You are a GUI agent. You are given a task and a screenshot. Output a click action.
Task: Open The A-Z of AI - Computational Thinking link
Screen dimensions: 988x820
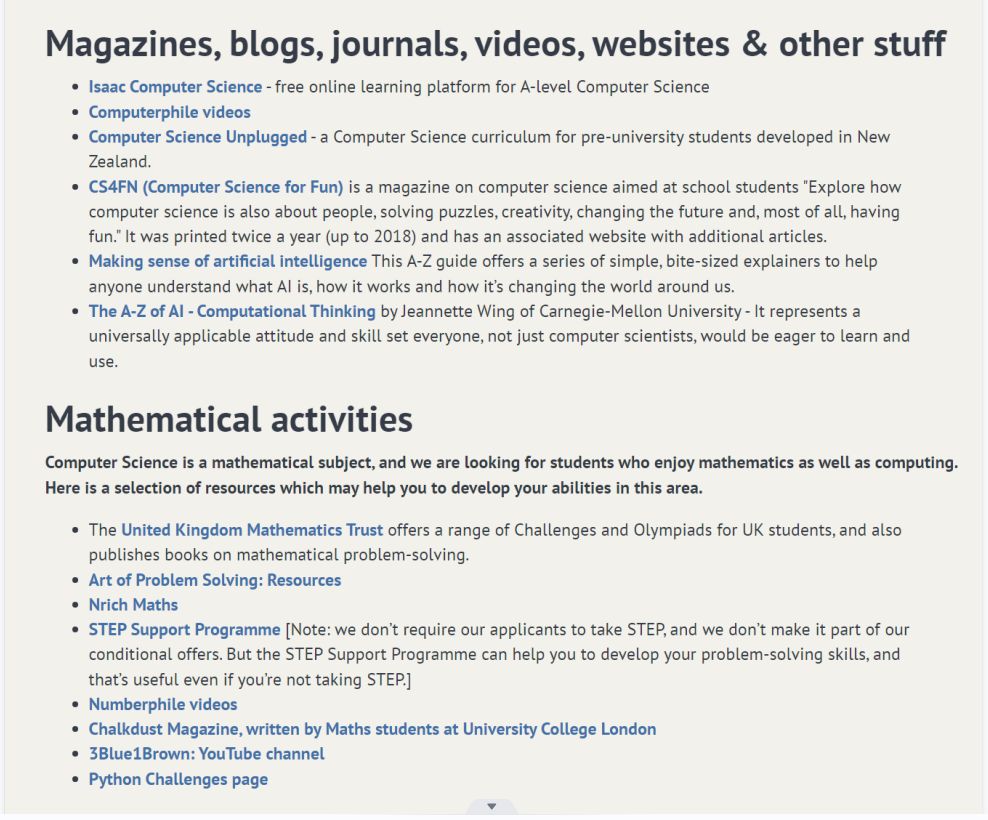[232, 311]
